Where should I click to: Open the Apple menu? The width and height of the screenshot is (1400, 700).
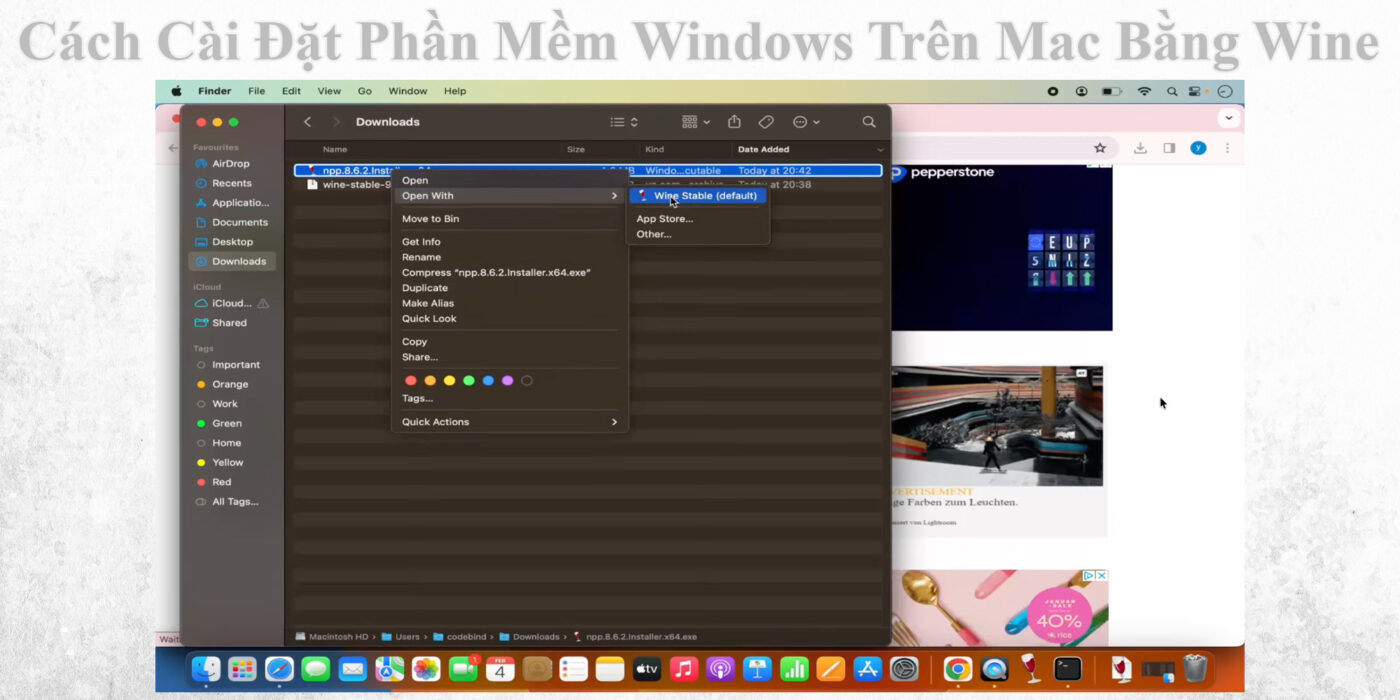click(176, 91)
